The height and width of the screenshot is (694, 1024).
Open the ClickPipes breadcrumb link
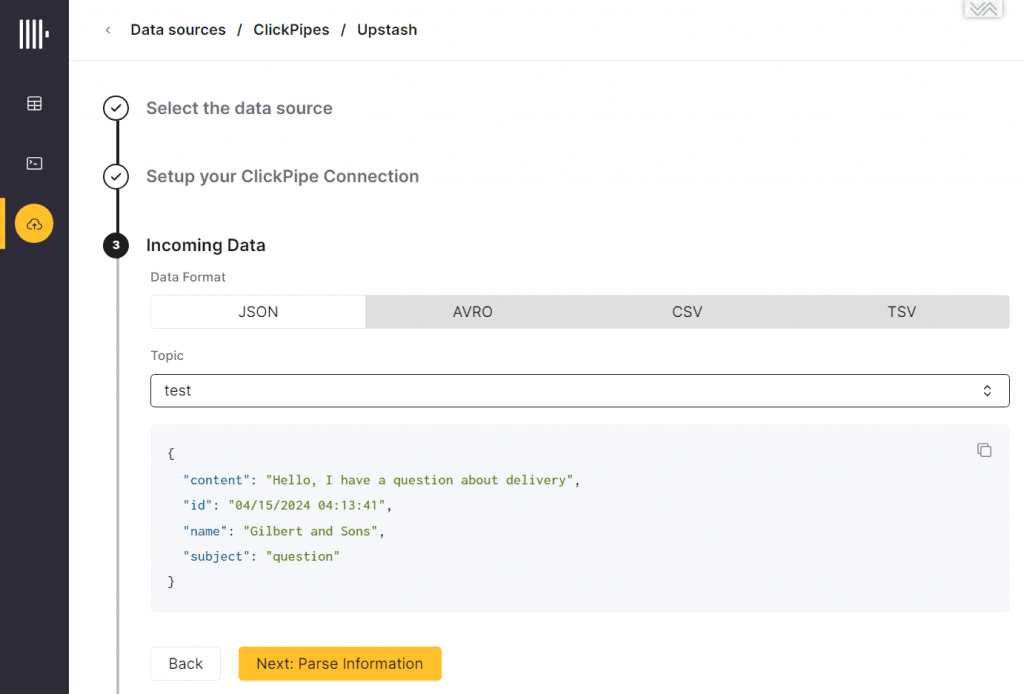pyautogui.click(x=291, y=30)
